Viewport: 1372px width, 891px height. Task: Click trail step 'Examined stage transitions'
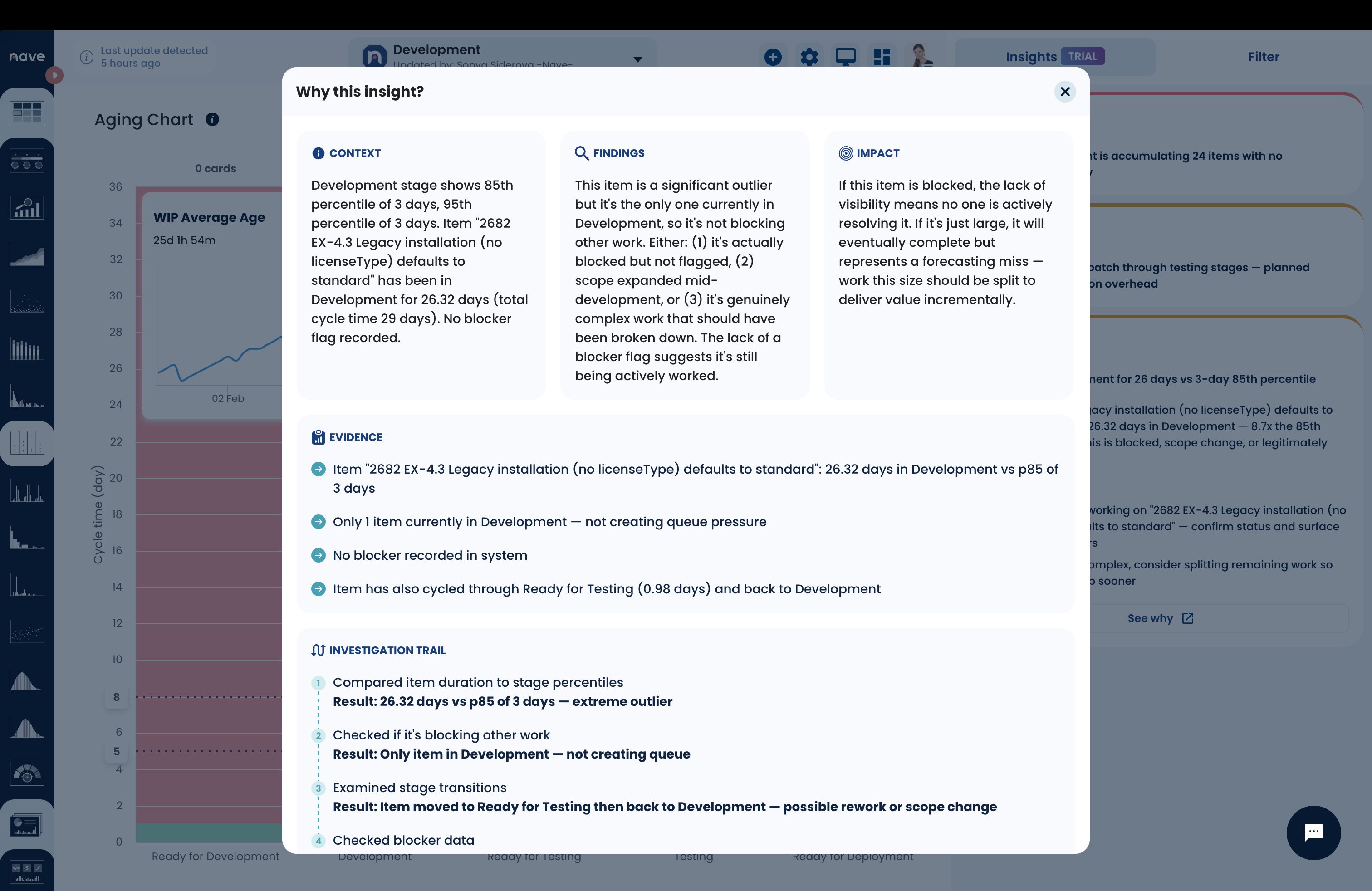pos(419,787)
